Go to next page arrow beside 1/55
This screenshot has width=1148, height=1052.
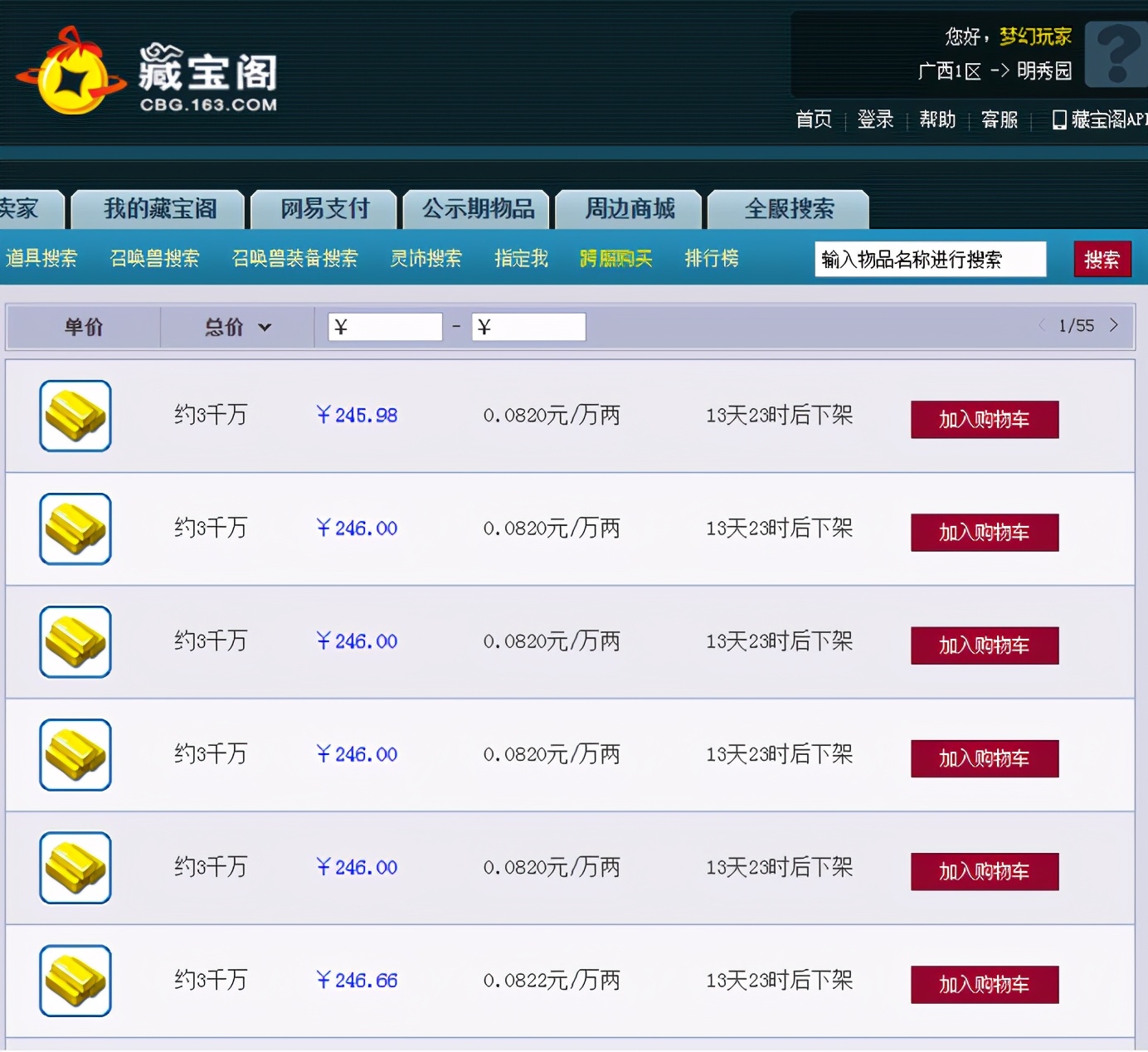tap(1113, 325)
